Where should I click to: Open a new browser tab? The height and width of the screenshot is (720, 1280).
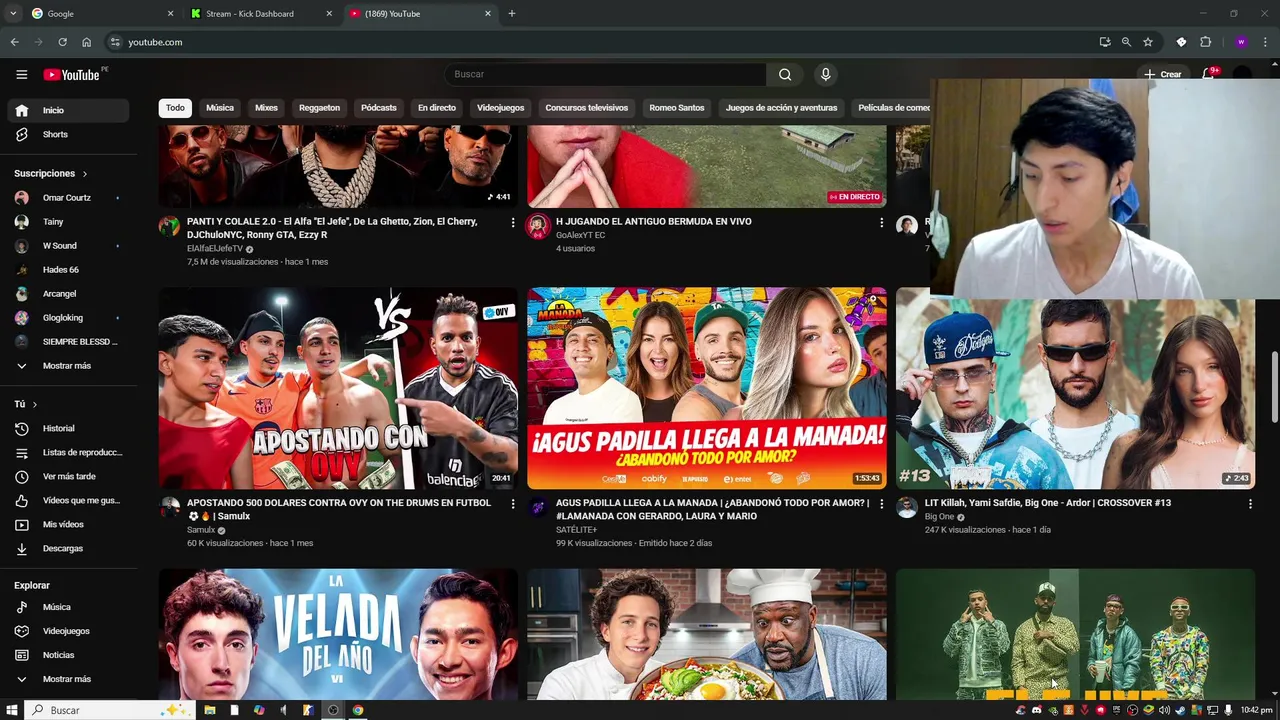click(x=511, y=14)
